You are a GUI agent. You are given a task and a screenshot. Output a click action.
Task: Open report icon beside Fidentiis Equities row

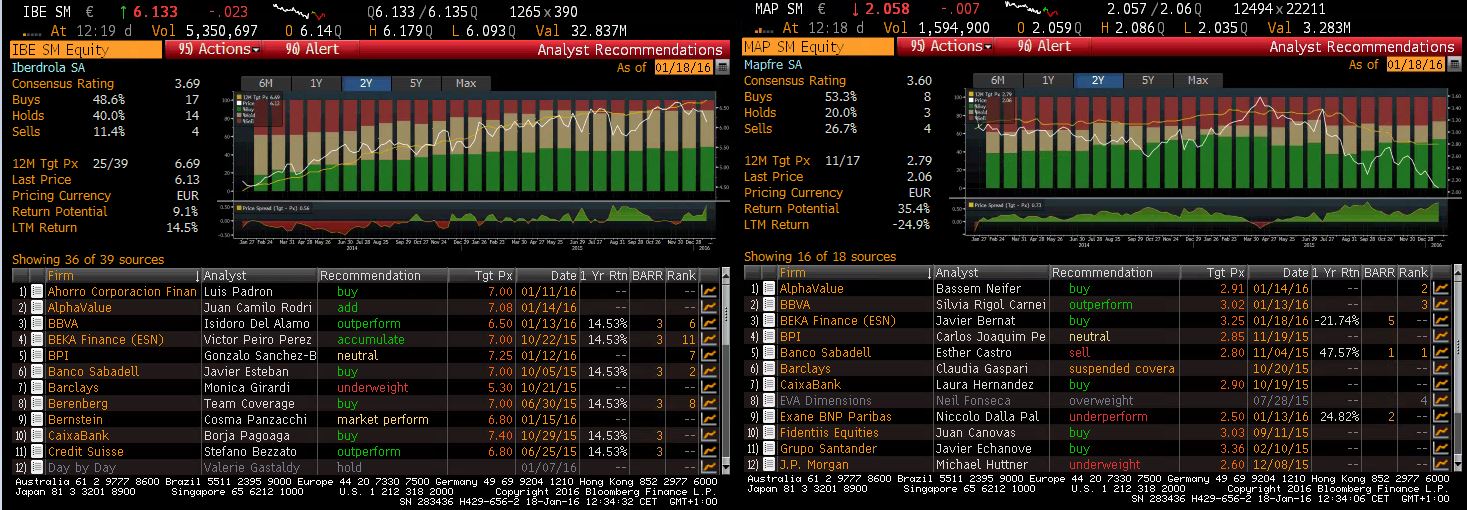(x=769, y=433)
